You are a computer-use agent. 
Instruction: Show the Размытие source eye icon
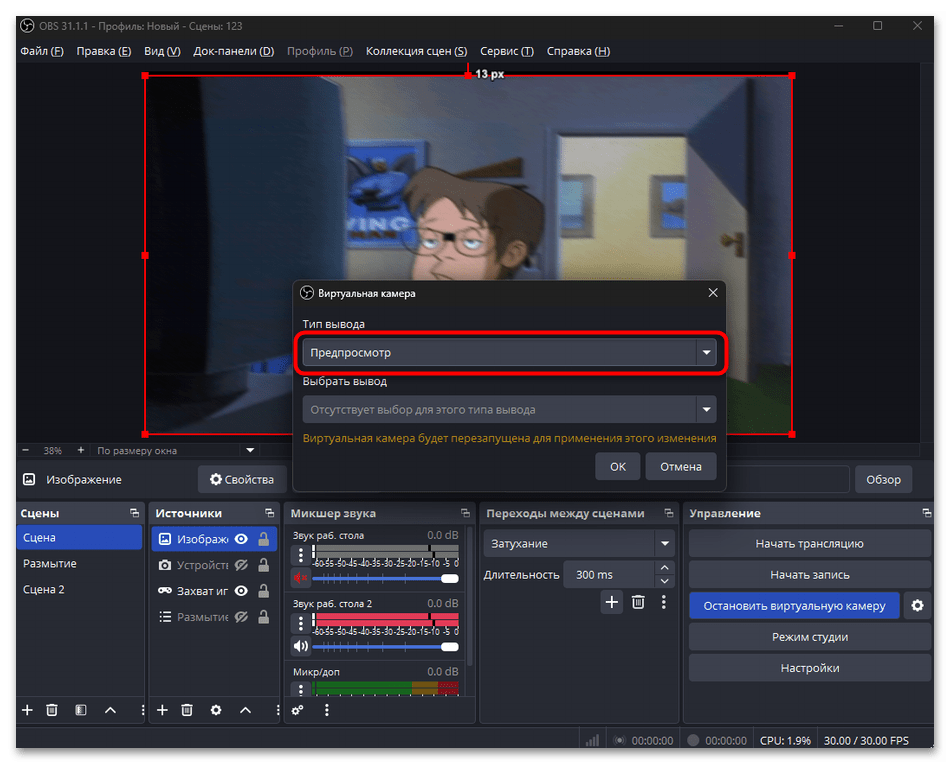tap(241, 617)
